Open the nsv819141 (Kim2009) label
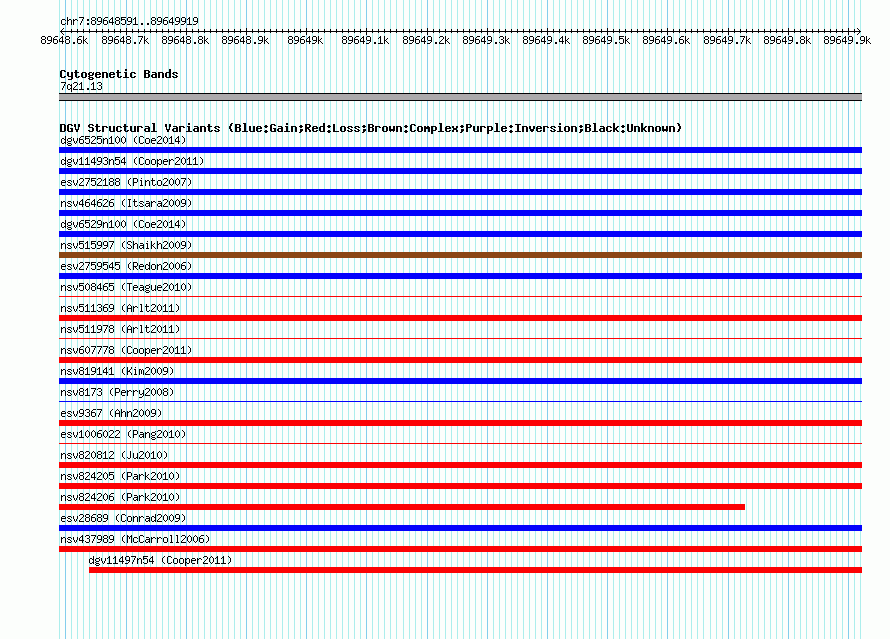Viewport: 890px width, 639px height. pyautogui.click(x=117, y=371)
